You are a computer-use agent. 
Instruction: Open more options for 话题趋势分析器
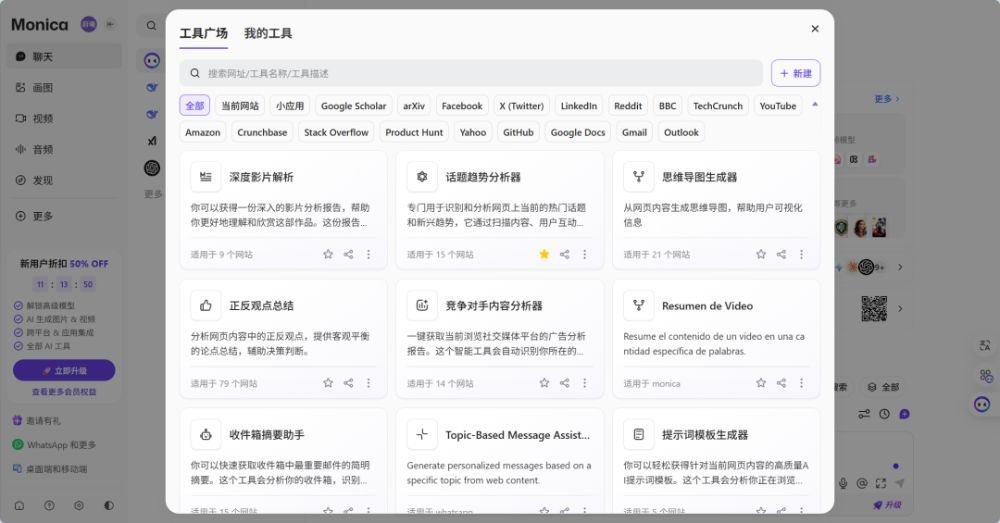[x=585, y=254]
